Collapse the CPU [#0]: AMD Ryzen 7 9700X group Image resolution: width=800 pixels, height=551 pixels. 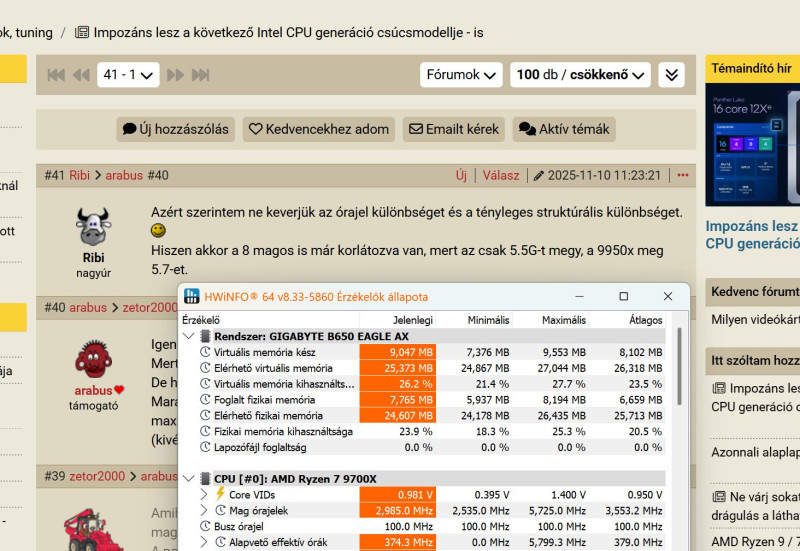(x=189, y=479)
